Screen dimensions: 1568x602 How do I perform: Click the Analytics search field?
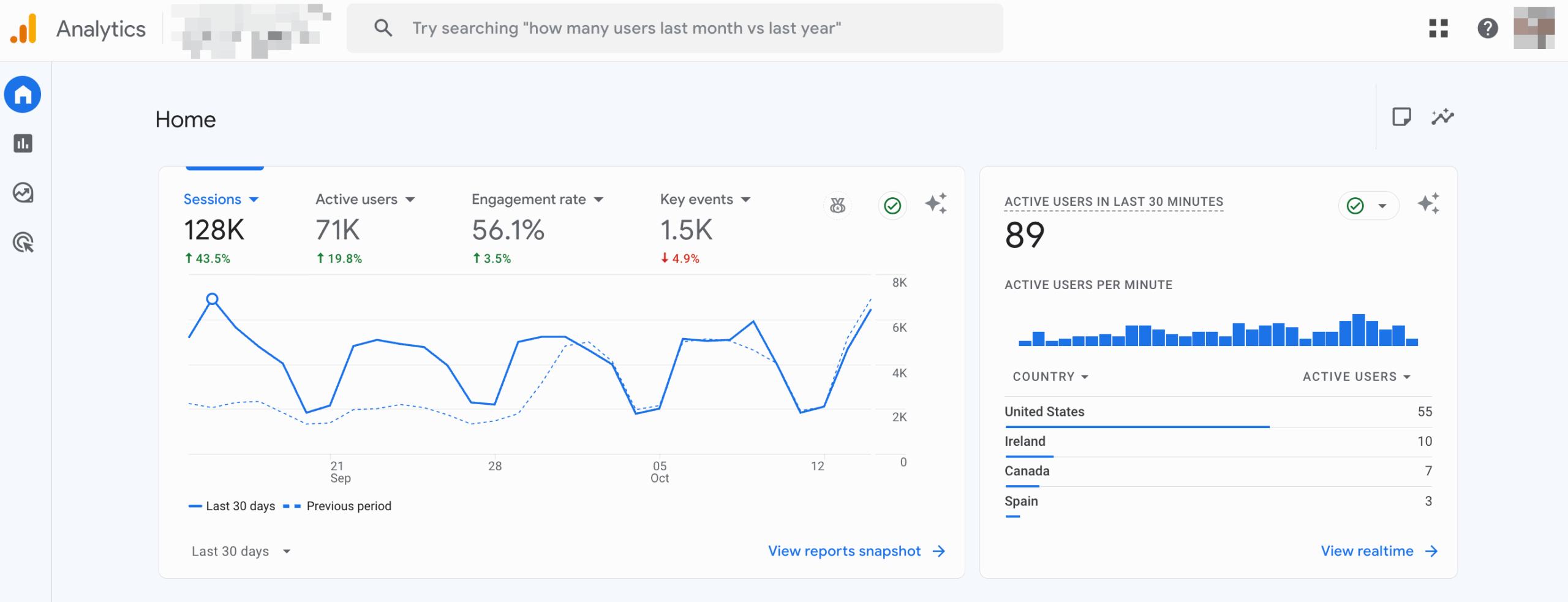coord(674,28)
